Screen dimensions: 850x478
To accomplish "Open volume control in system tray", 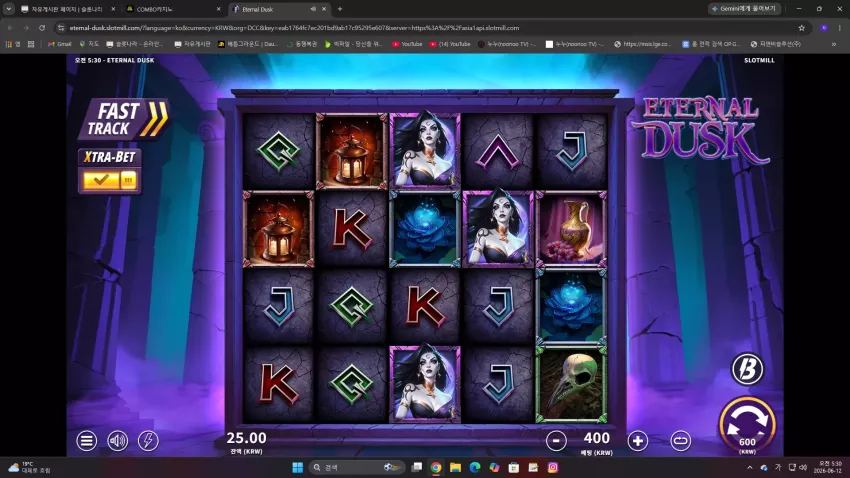I will [803, 467].
